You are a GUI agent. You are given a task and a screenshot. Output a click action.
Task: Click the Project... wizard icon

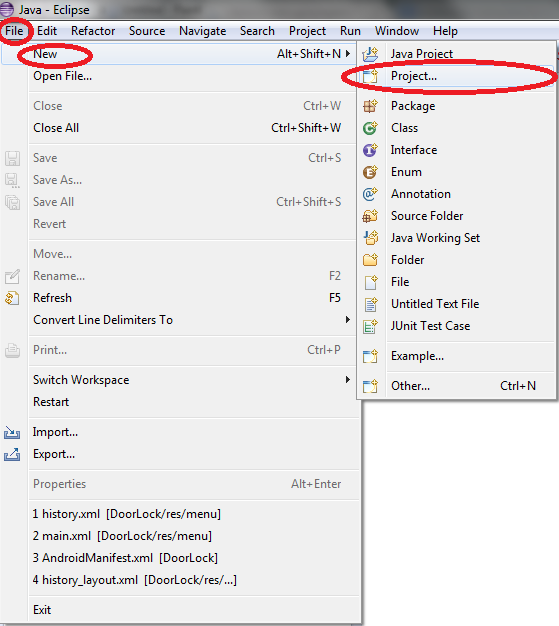[370, 76]
